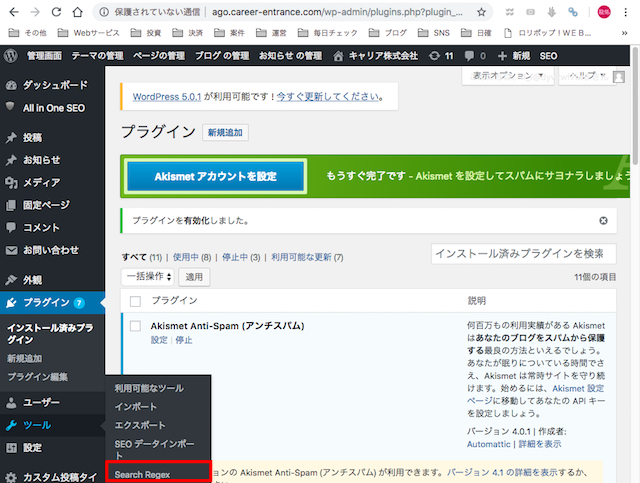This screenshot has height=483, width=640.
Task: Open Settings (設定) in sidebar
Action: click(32, 447)
